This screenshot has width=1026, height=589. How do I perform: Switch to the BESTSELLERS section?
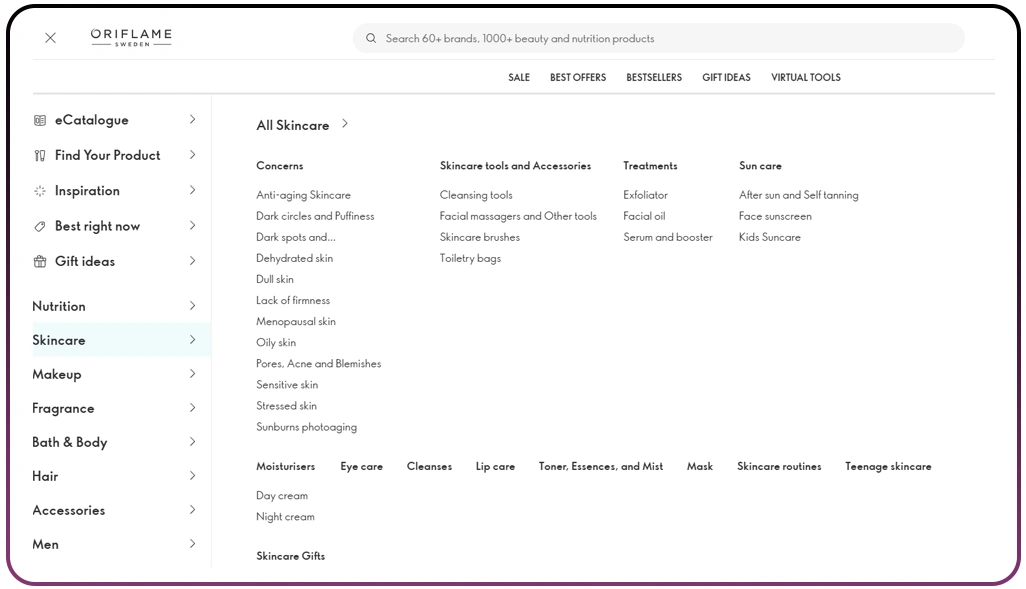(x=654, y=77)
